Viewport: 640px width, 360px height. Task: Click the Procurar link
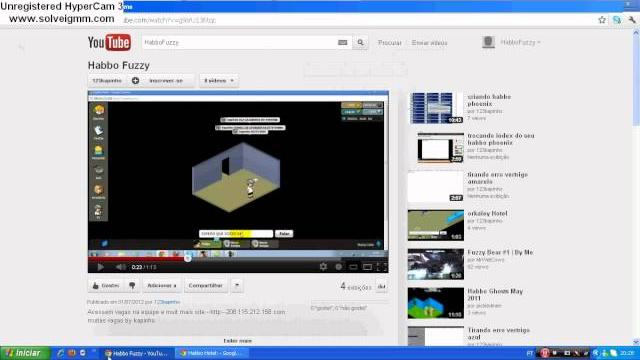[390, 42]
